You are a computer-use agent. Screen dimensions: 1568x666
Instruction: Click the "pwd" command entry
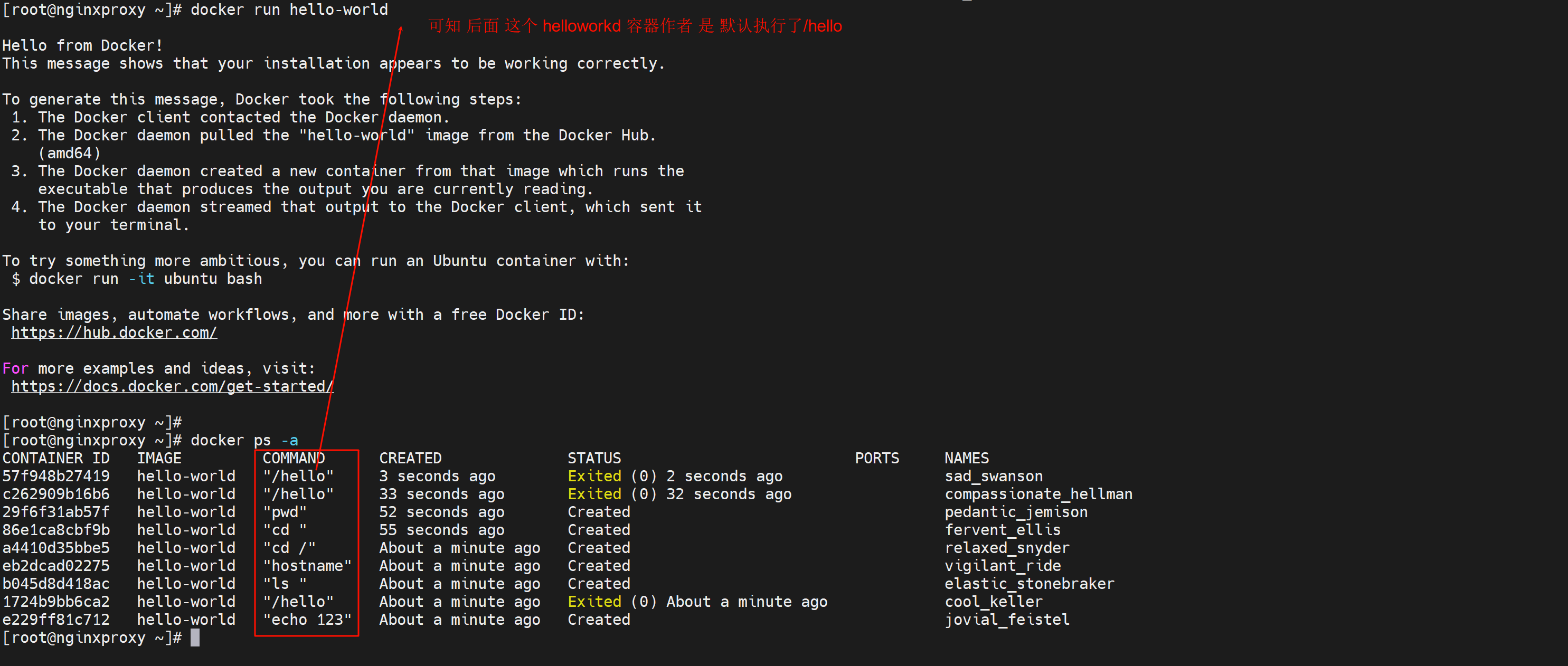coord(285,512)
